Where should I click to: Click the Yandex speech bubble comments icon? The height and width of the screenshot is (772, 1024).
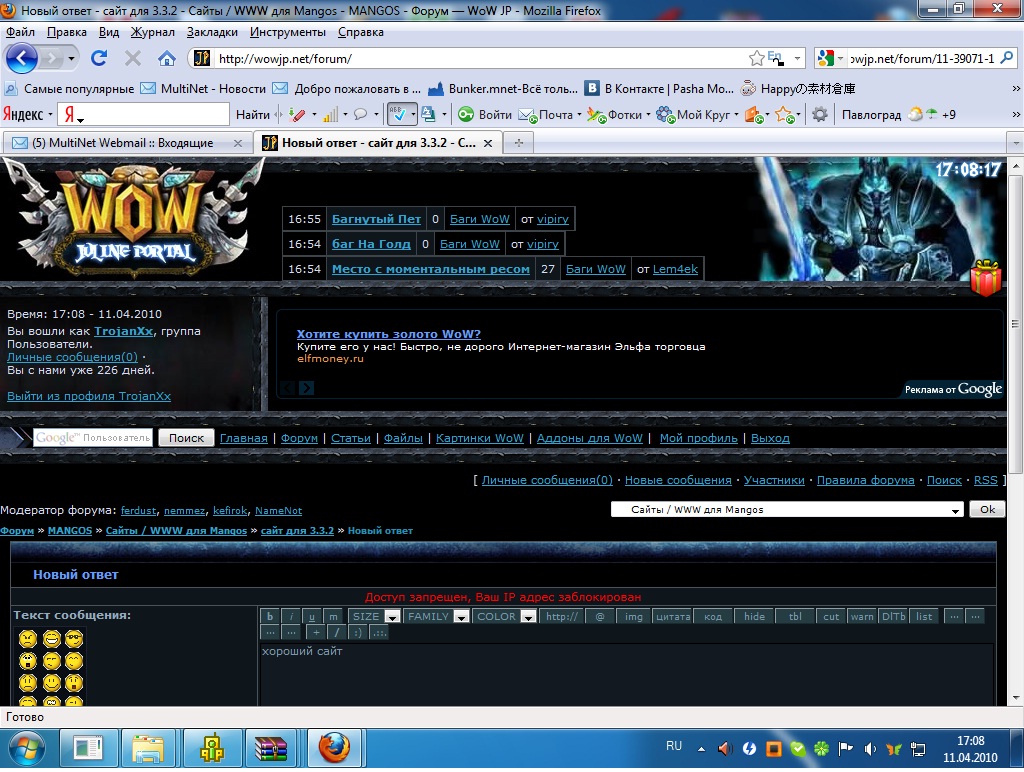tap(360, 115)
